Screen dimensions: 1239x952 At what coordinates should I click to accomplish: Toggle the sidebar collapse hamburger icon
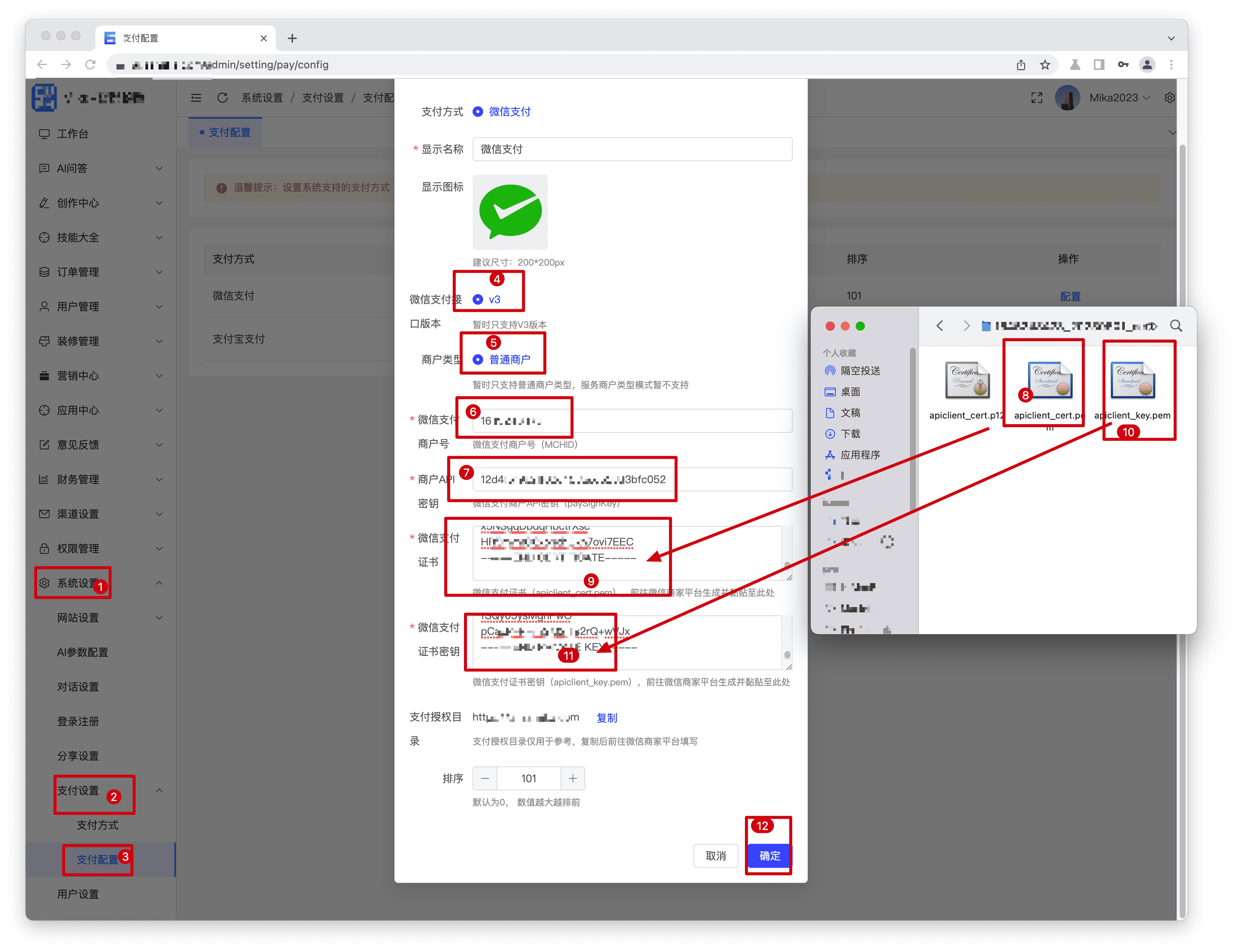click(x=196, y=98)
